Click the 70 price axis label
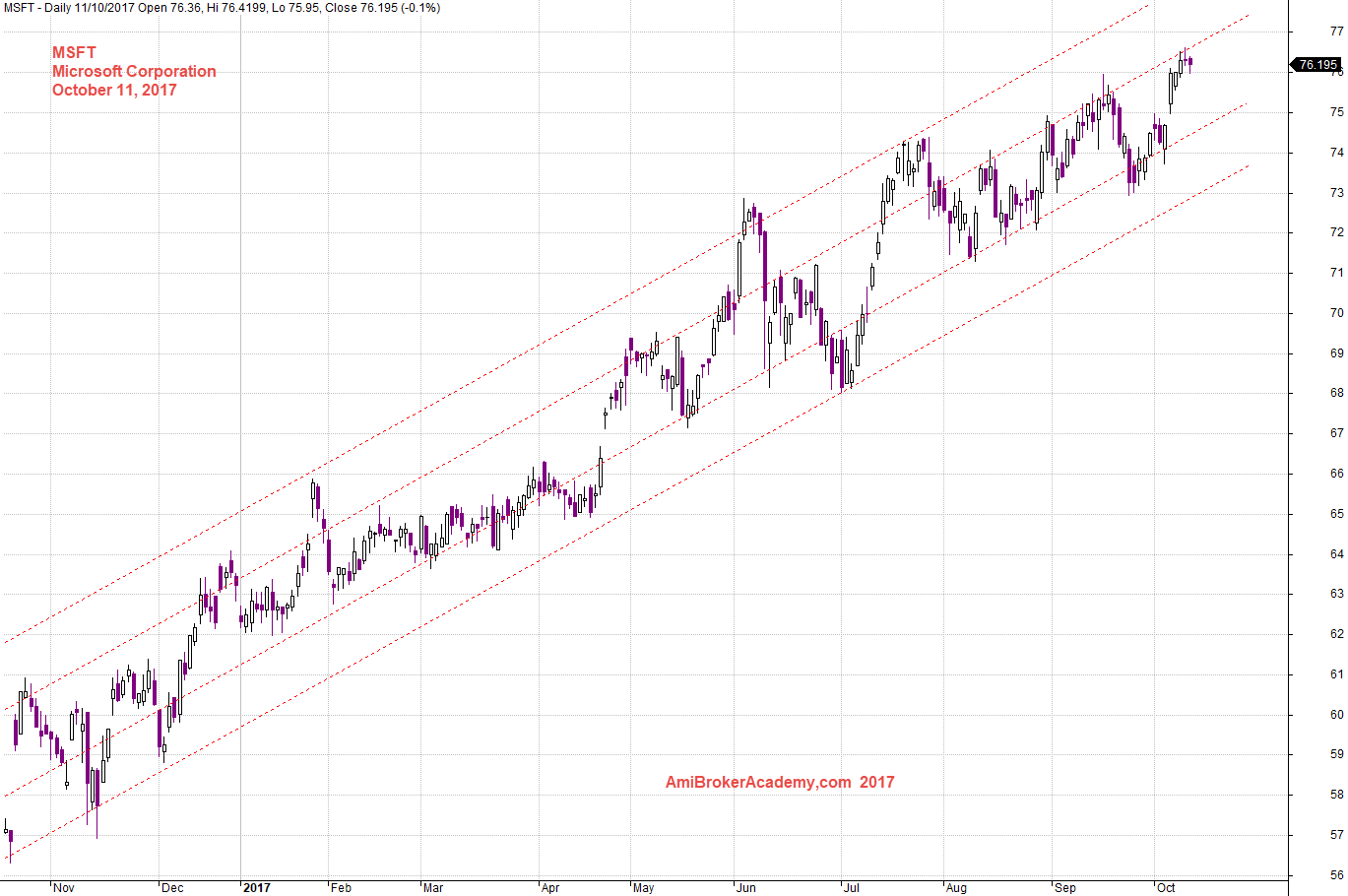The image size is (1348, 896). [1336, 313]
